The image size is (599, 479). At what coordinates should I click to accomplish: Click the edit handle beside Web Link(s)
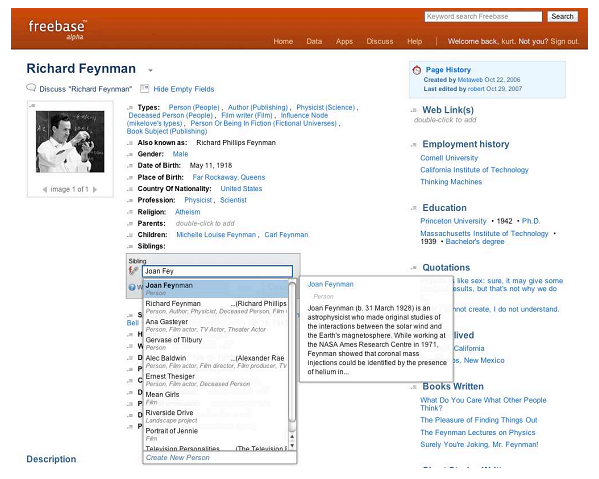click(x=413, y=111)
